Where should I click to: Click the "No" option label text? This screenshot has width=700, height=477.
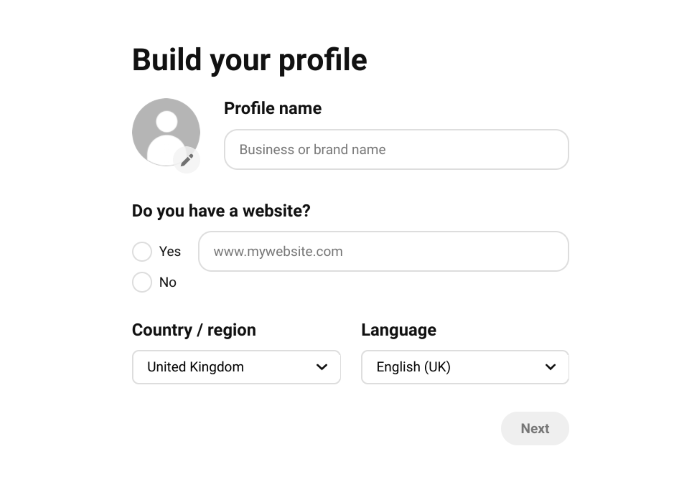168,282
